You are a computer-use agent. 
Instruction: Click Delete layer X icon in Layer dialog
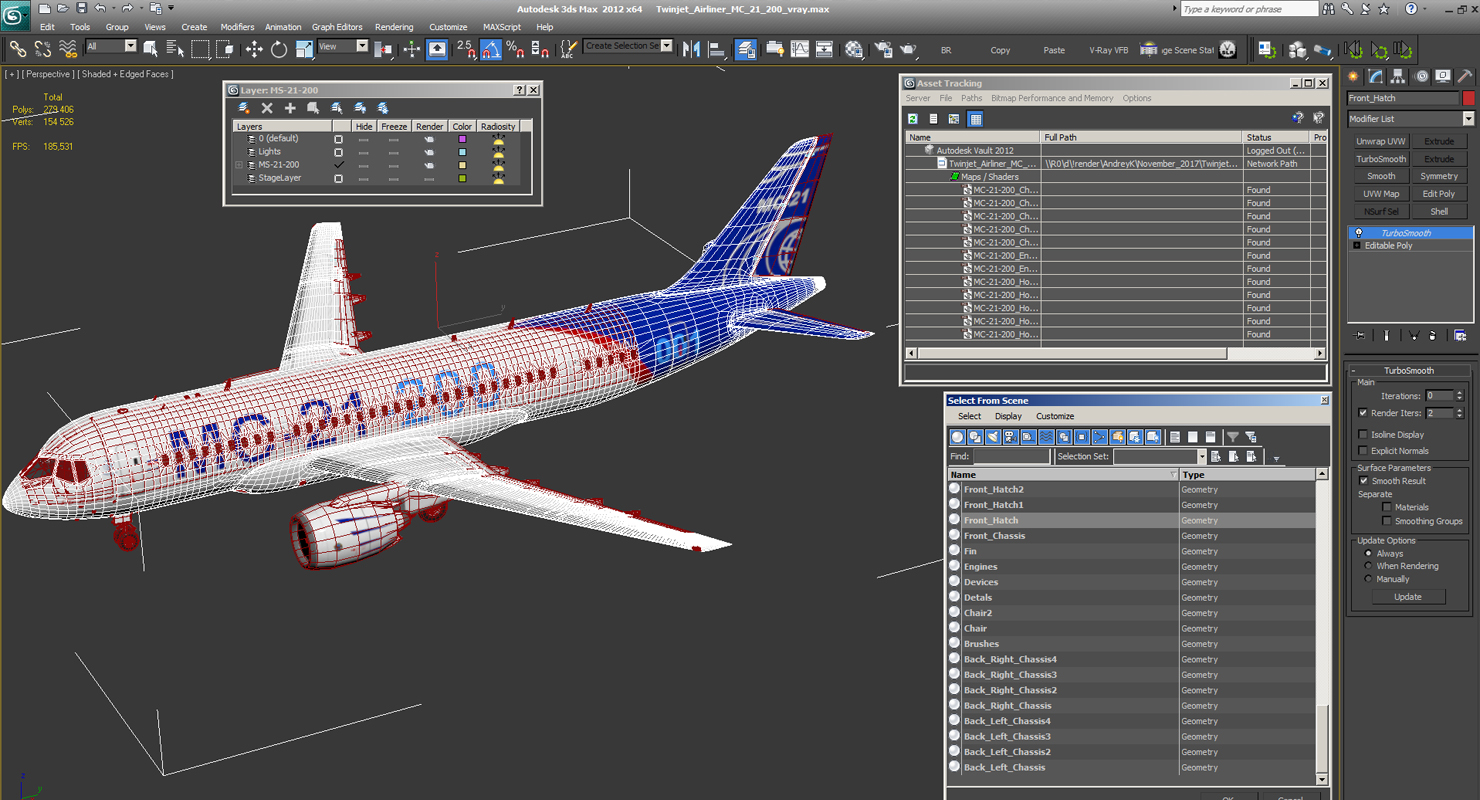pyautogui.click(x=267, y=108)
